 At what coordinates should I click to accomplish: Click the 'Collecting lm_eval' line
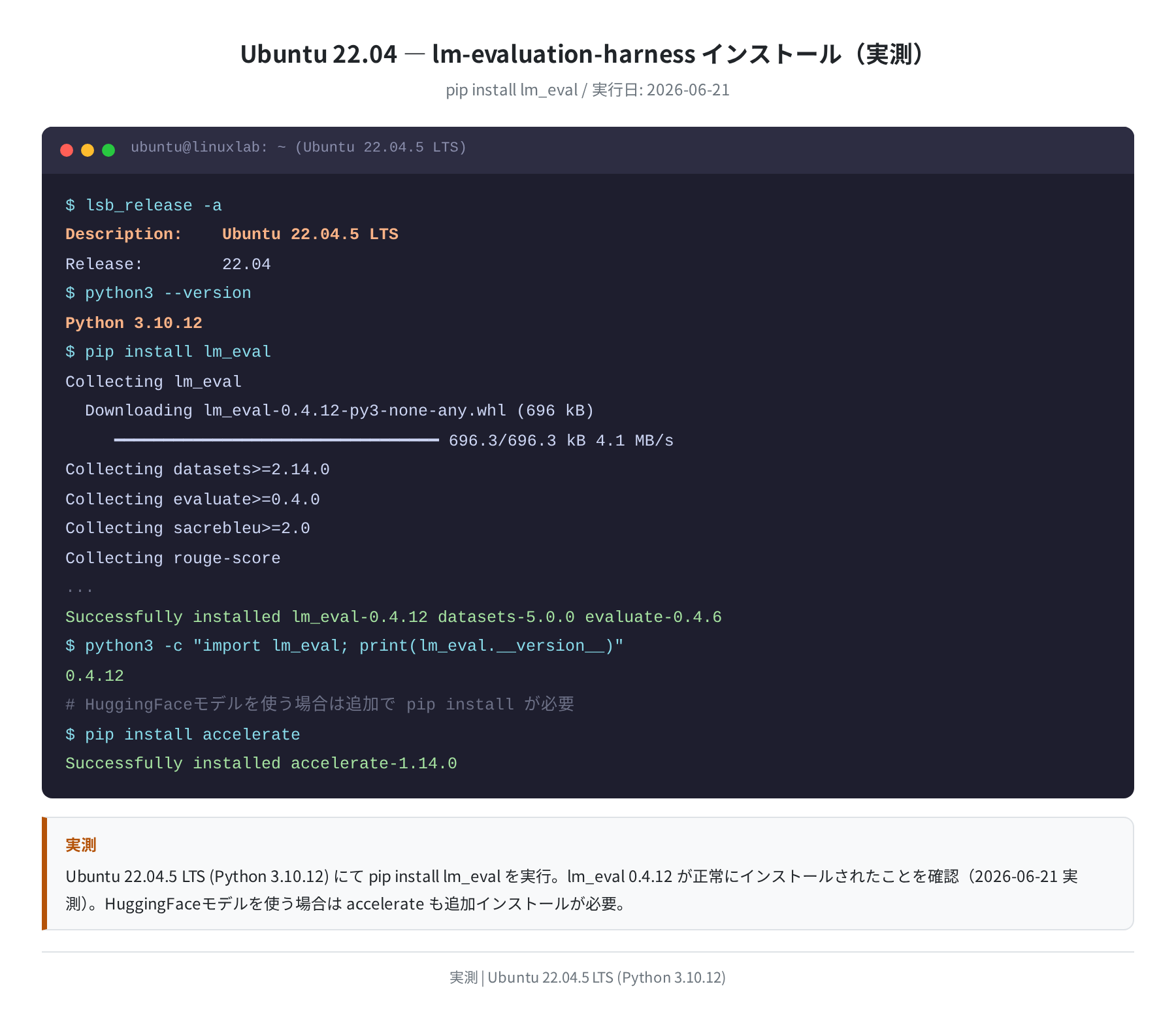154,382
